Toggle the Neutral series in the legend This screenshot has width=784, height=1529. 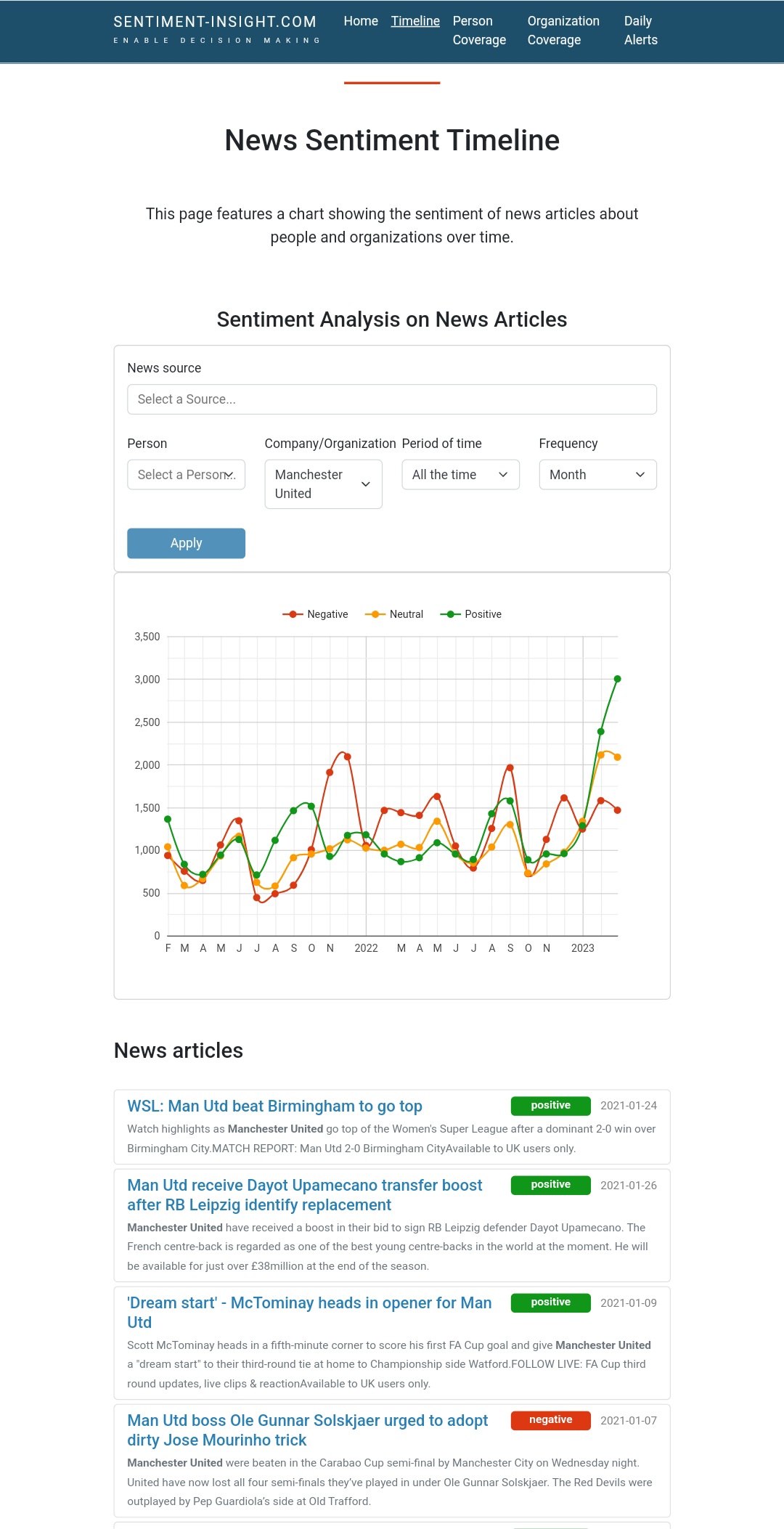coord(394,614)
